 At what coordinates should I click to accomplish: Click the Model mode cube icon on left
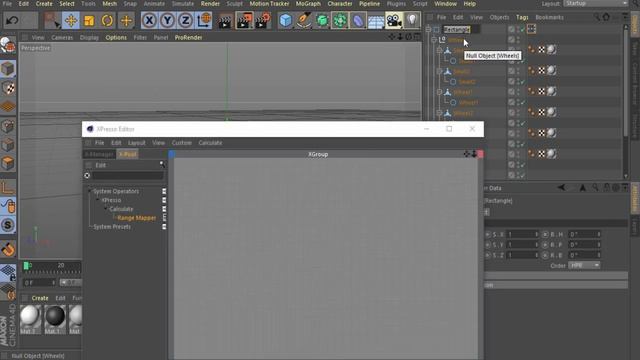tap(8, 69)
